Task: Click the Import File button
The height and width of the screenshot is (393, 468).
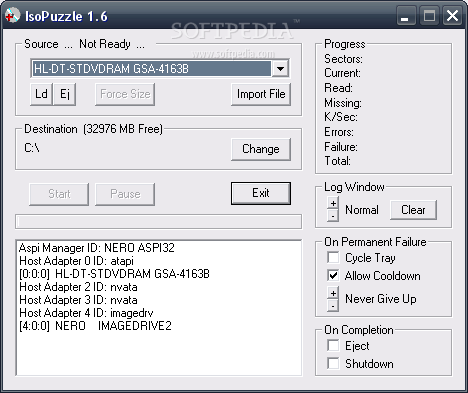Action: tap(261, 94)
